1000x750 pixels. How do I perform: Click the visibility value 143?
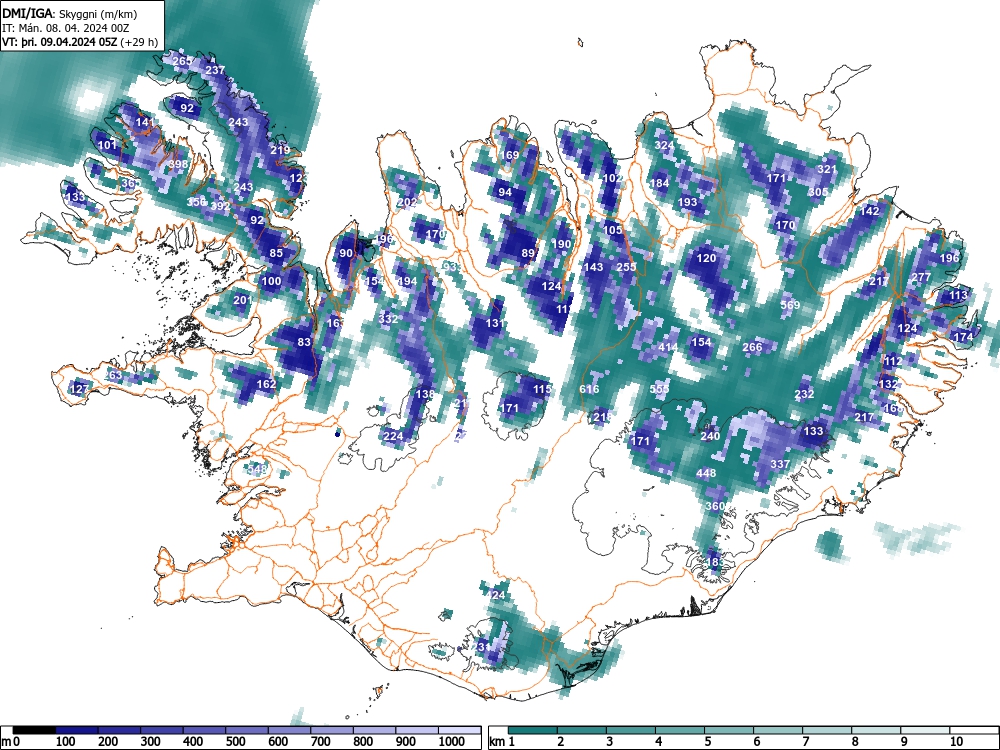tap(594, 267)
